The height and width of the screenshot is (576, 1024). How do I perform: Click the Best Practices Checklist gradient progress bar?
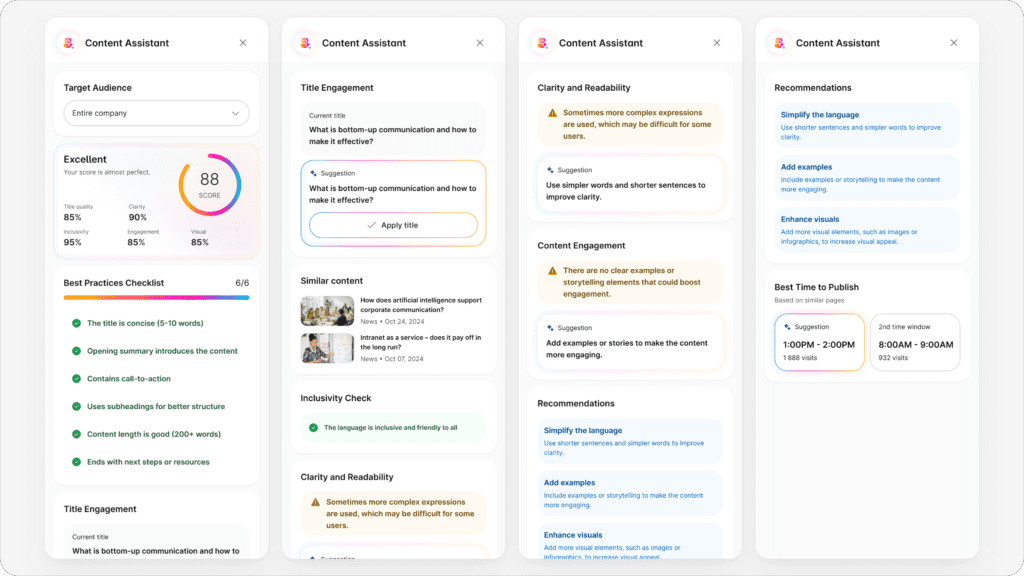pos(156,297)
